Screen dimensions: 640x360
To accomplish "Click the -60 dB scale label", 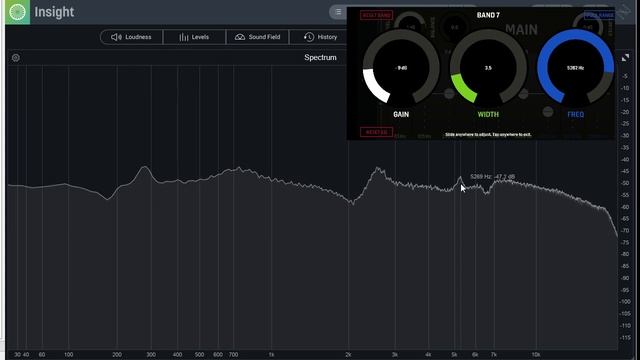I will tap(625, 207).
